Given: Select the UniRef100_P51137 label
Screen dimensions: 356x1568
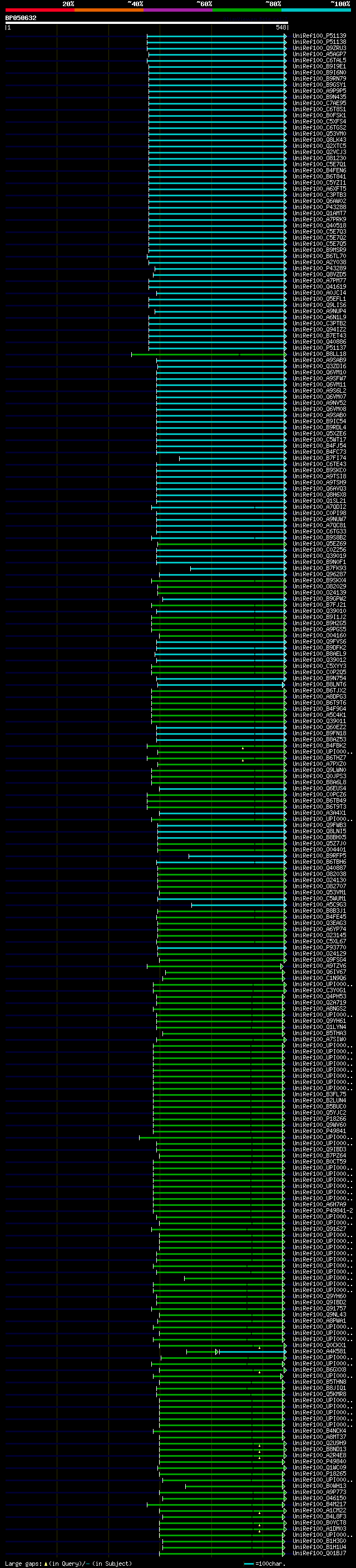Looking at the screenshot, I should coord(319,348).
